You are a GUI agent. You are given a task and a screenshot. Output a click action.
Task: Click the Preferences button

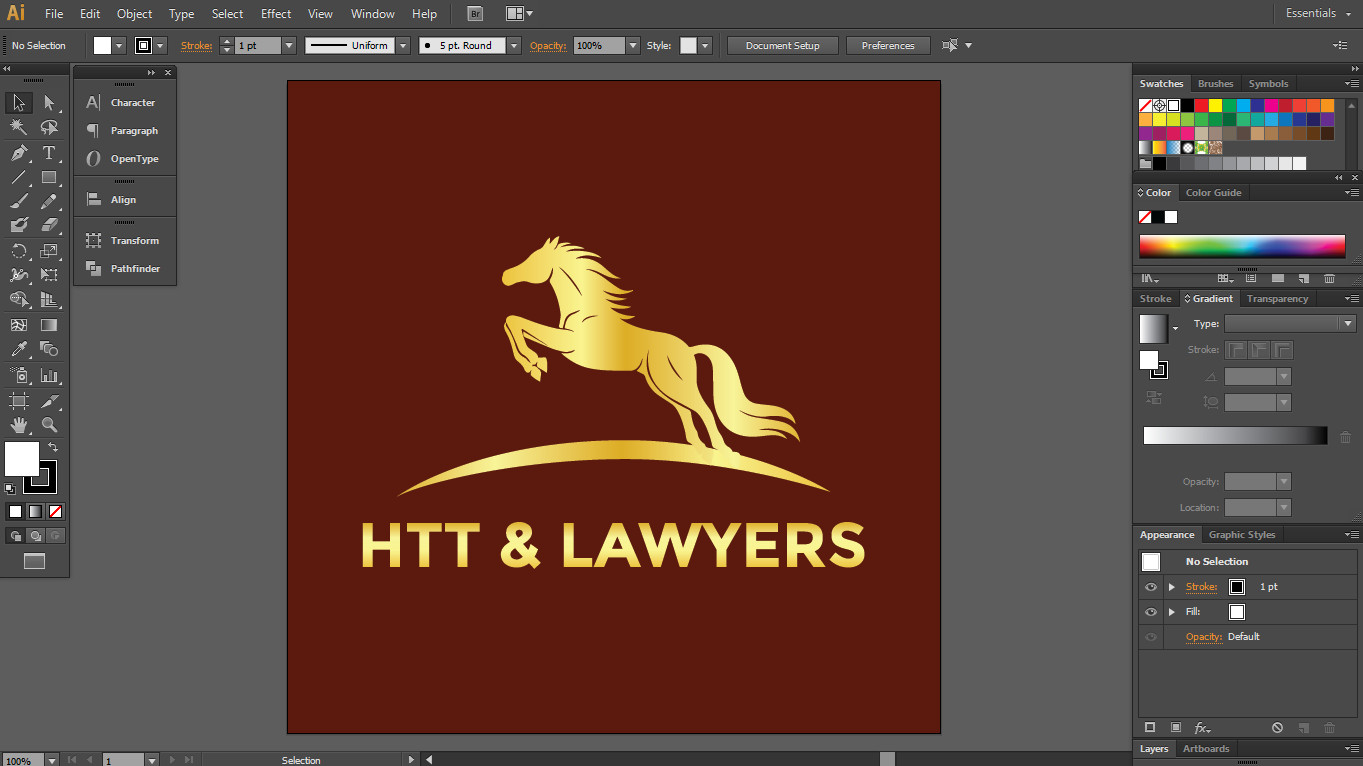888,46
